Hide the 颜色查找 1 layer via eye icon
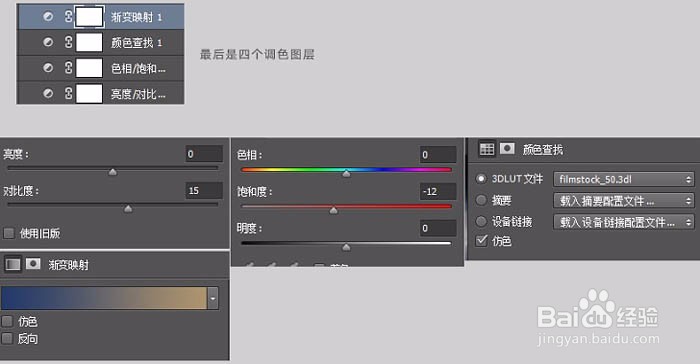This screenshot has height=364, width=700. [48, 42]
